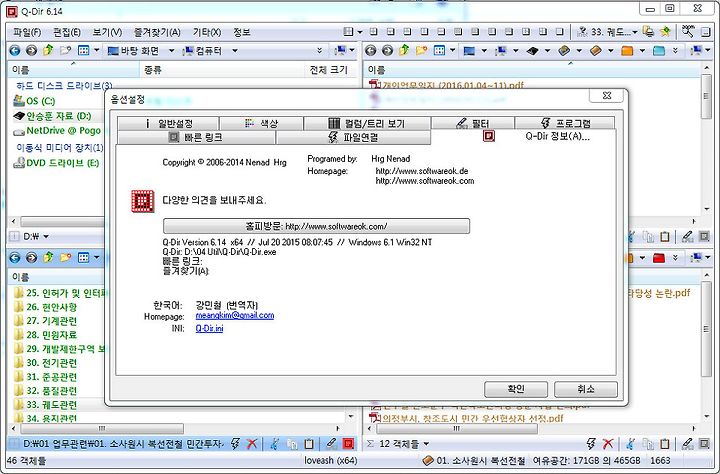Open the 기타(X) menu

pos(207,32)
